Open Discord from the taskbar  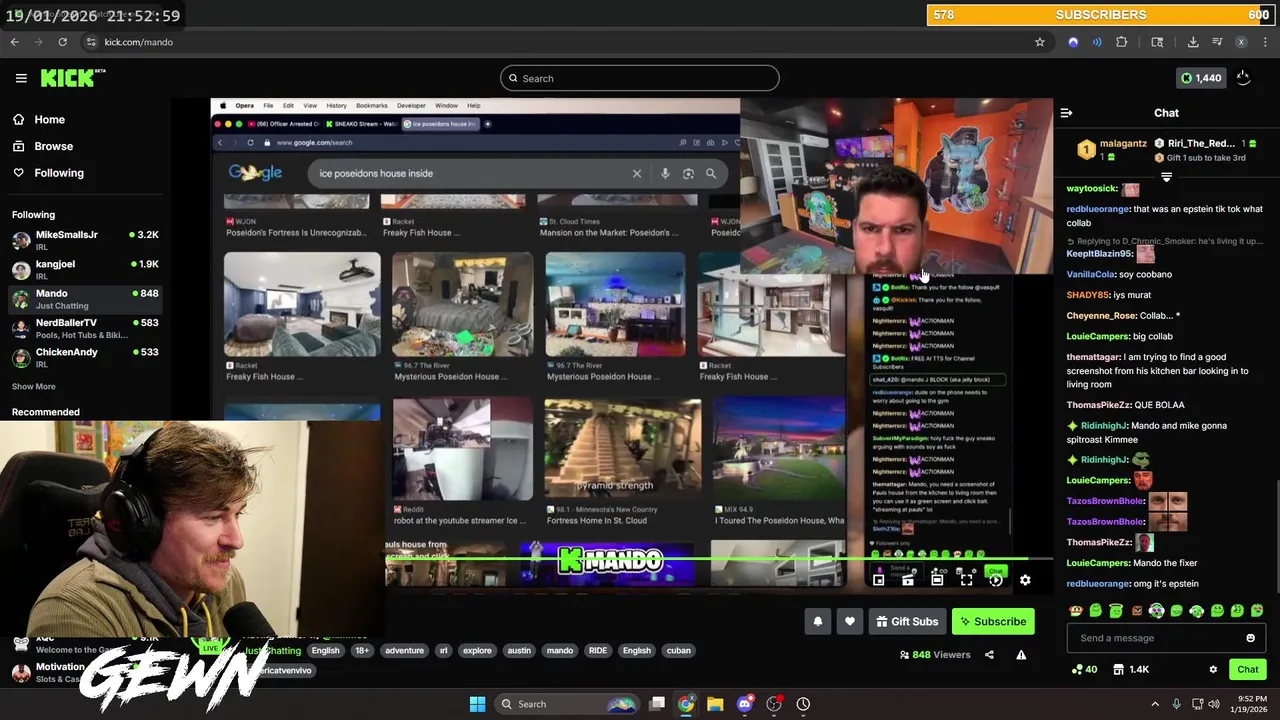[x=744, y=704]
